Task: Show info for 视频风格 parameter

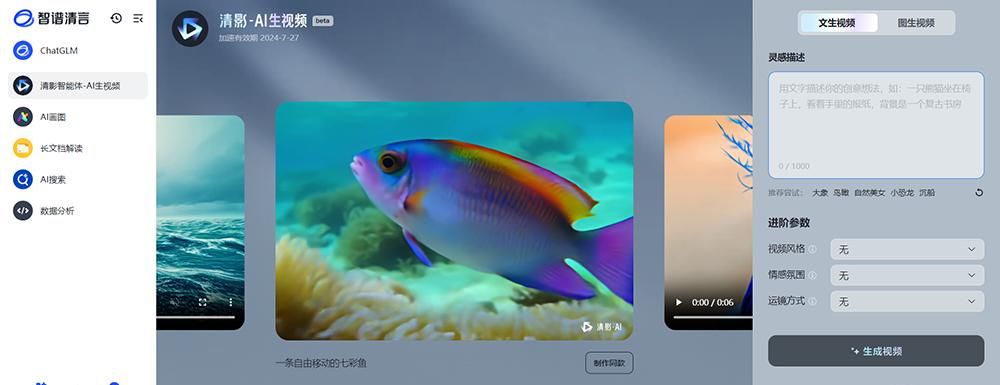Action: click(x=812, y=249)
